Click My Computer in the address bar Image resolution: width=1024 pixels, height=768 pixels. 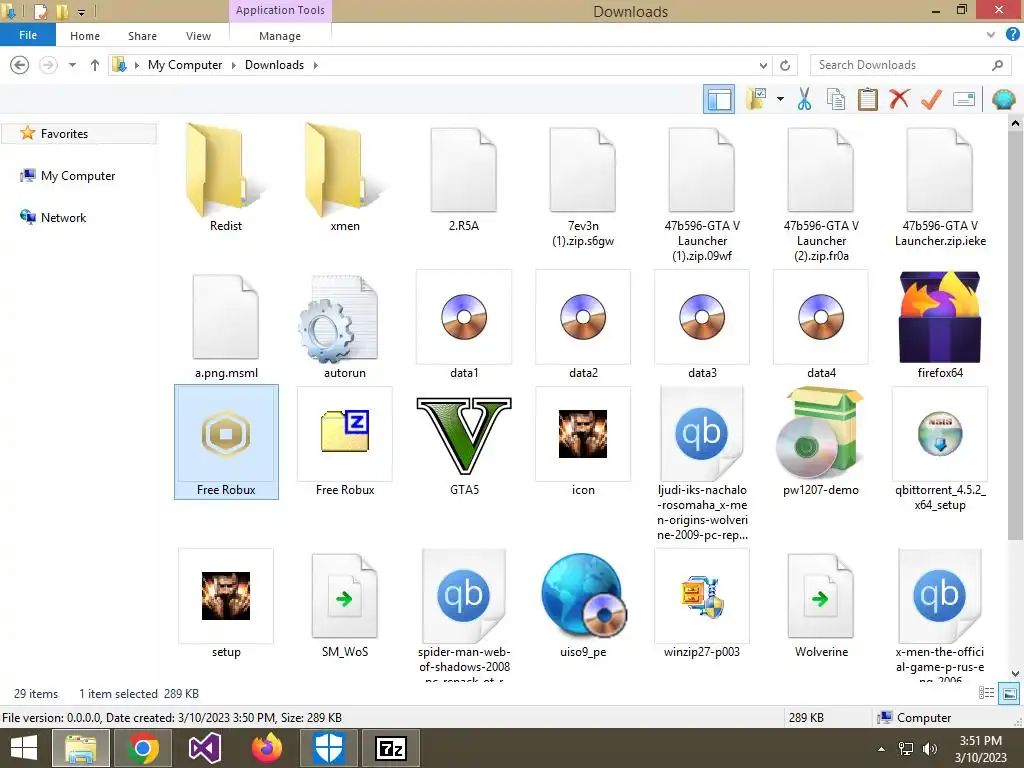(185, 65)
